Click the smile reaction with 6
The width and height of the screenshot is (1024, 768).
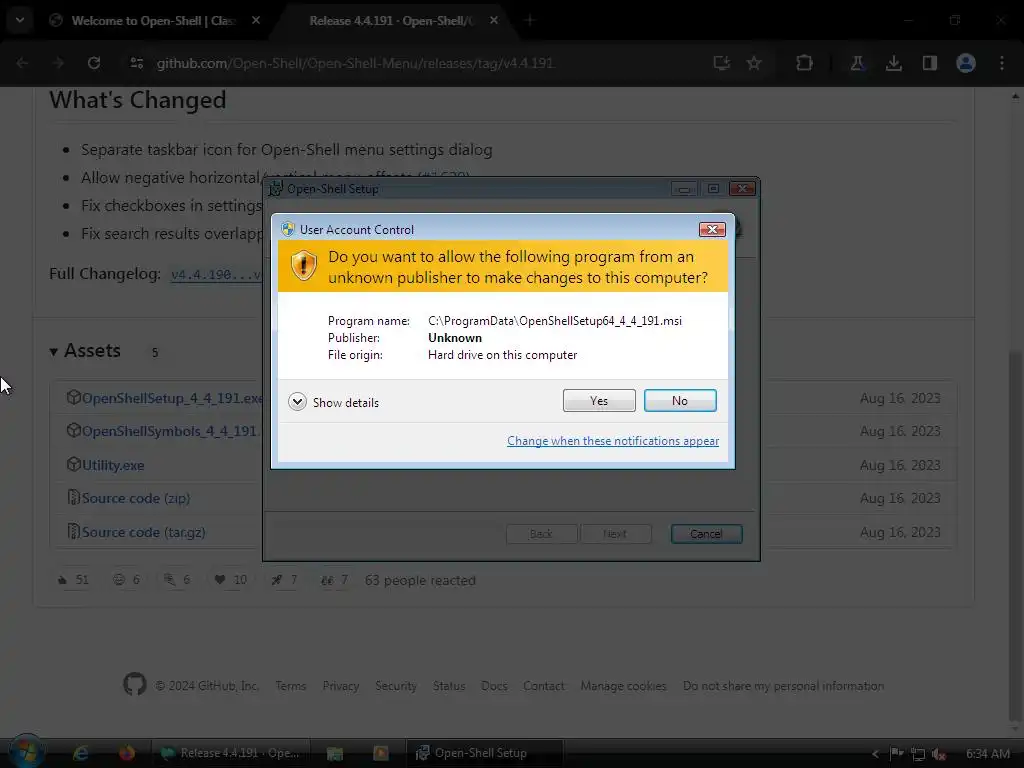tap(126, 580)
